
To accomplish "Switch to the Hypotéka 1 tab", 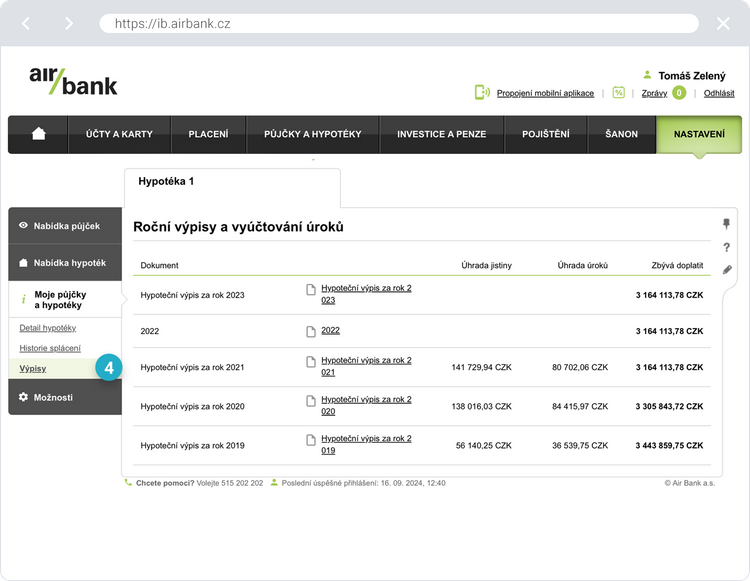I will pos(166,182).
